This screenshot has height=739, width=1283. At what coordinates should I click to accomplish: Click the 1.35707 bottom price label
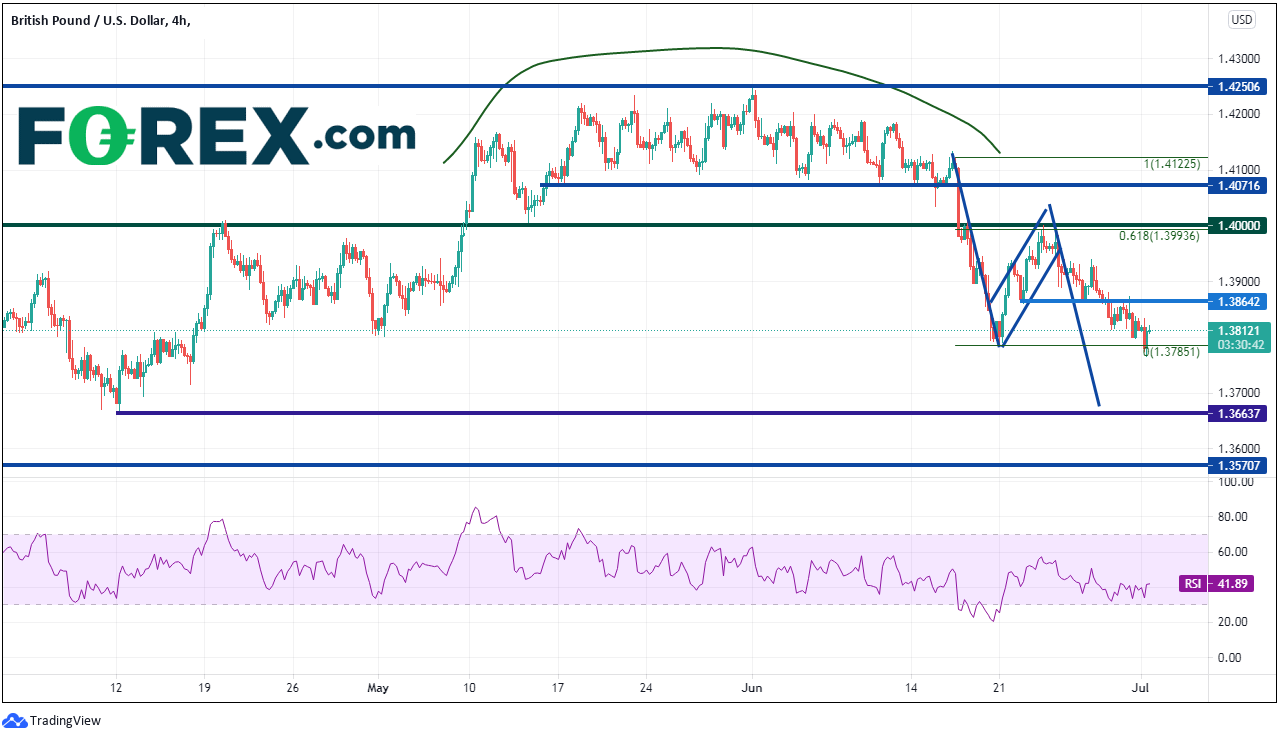coord(1238,465)
